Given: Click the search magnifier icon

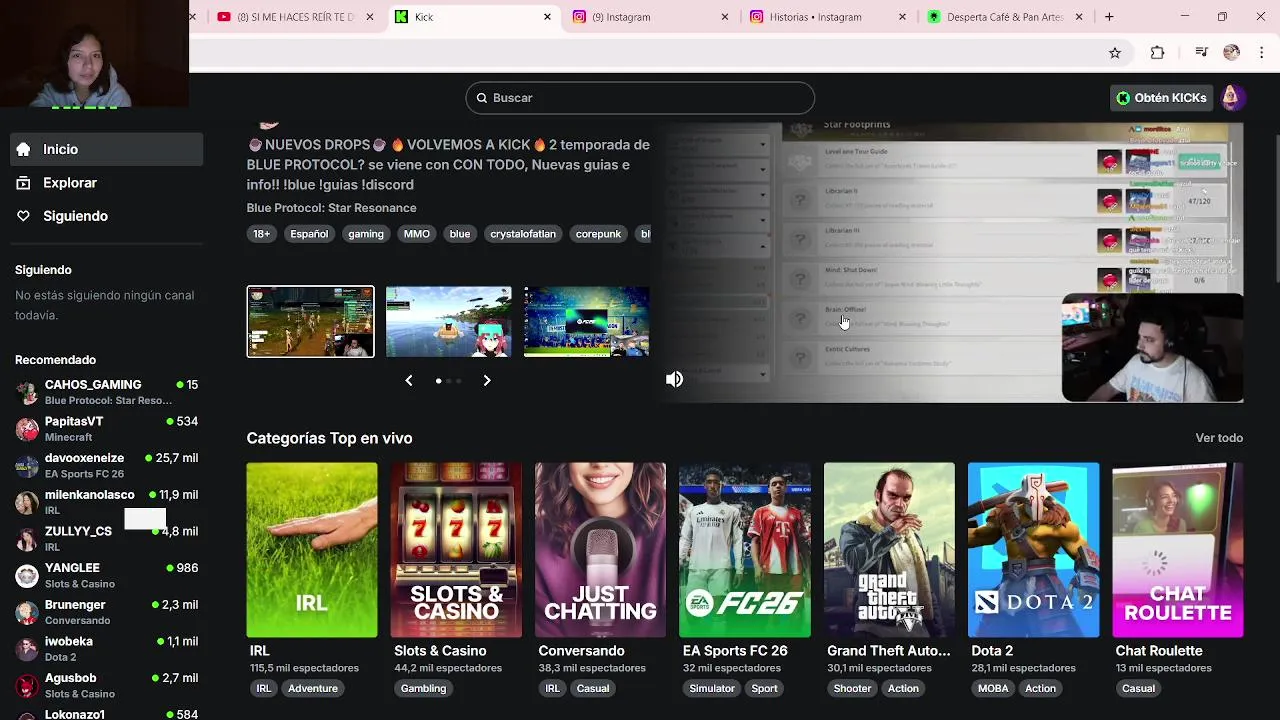Looking at the screenshot, I should (x=482, y=98).
